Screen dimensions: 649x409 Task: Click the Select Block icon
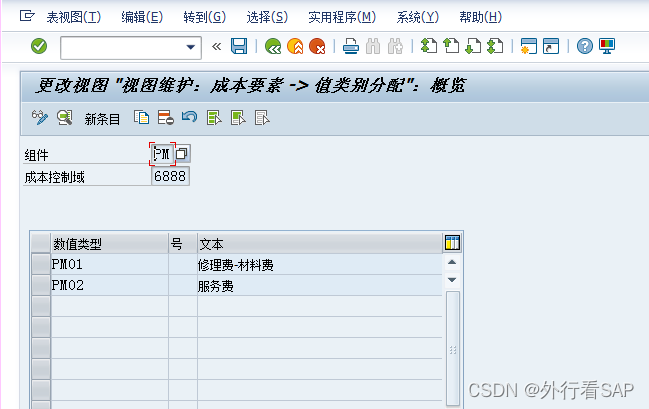tap(238, 118)
